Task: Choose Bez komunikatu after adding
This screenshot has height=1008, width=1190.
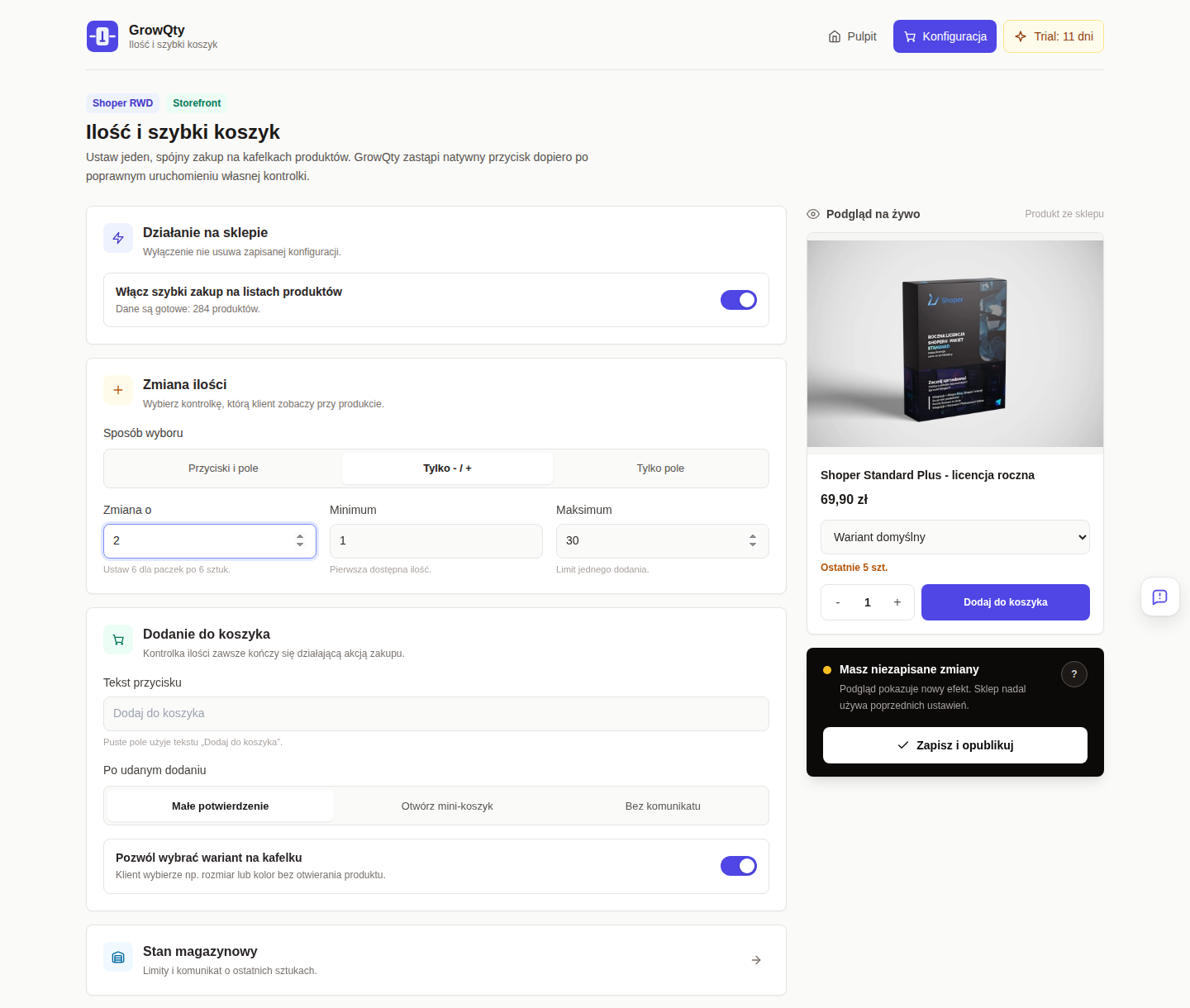Action: [x=663, y=806]
